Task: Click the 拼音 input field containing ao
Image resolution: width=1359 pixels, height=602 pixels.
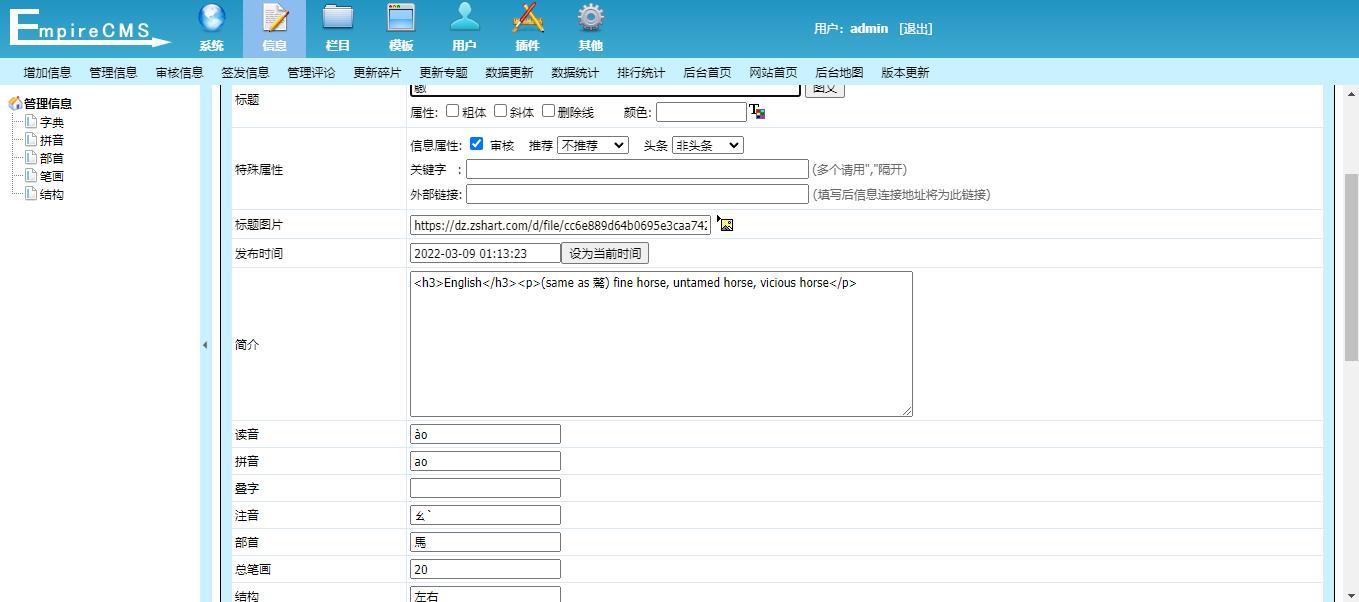Action: [x=485, y=461]
